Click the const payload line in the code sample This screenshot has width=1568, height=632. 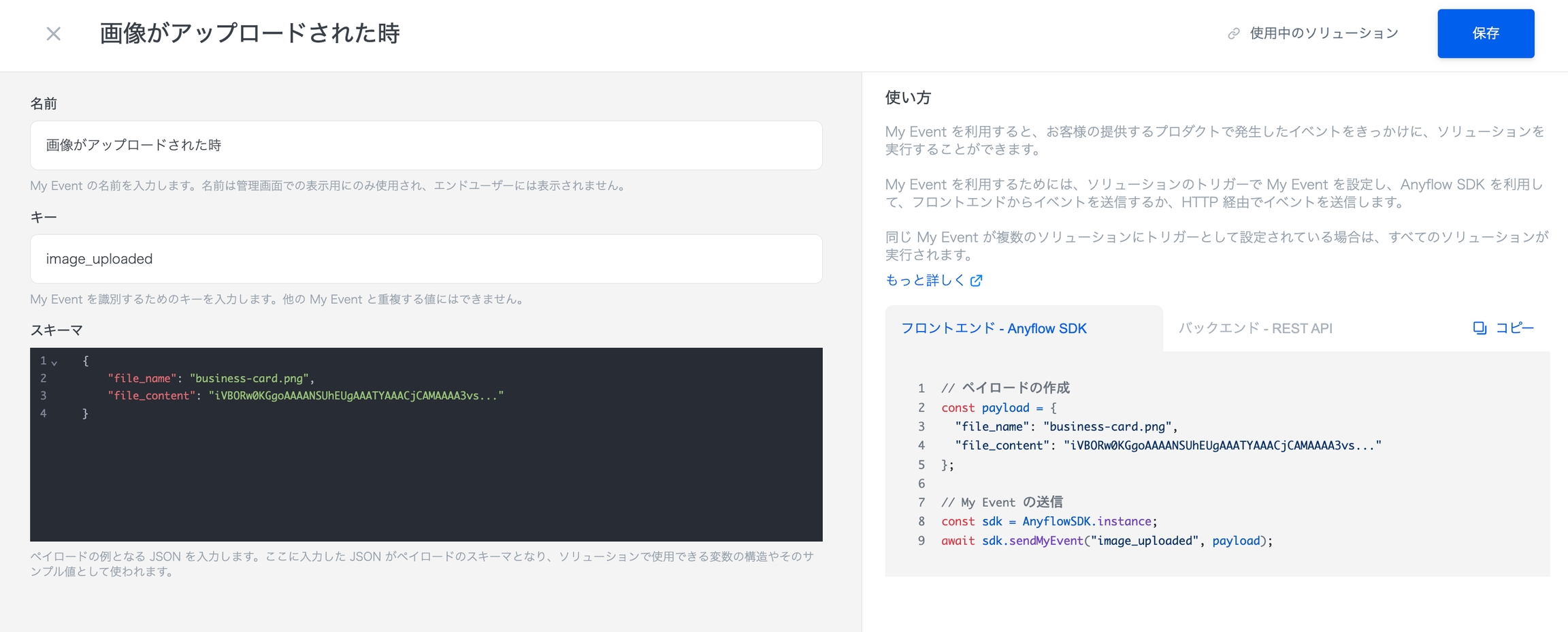(x=998, y=408)
